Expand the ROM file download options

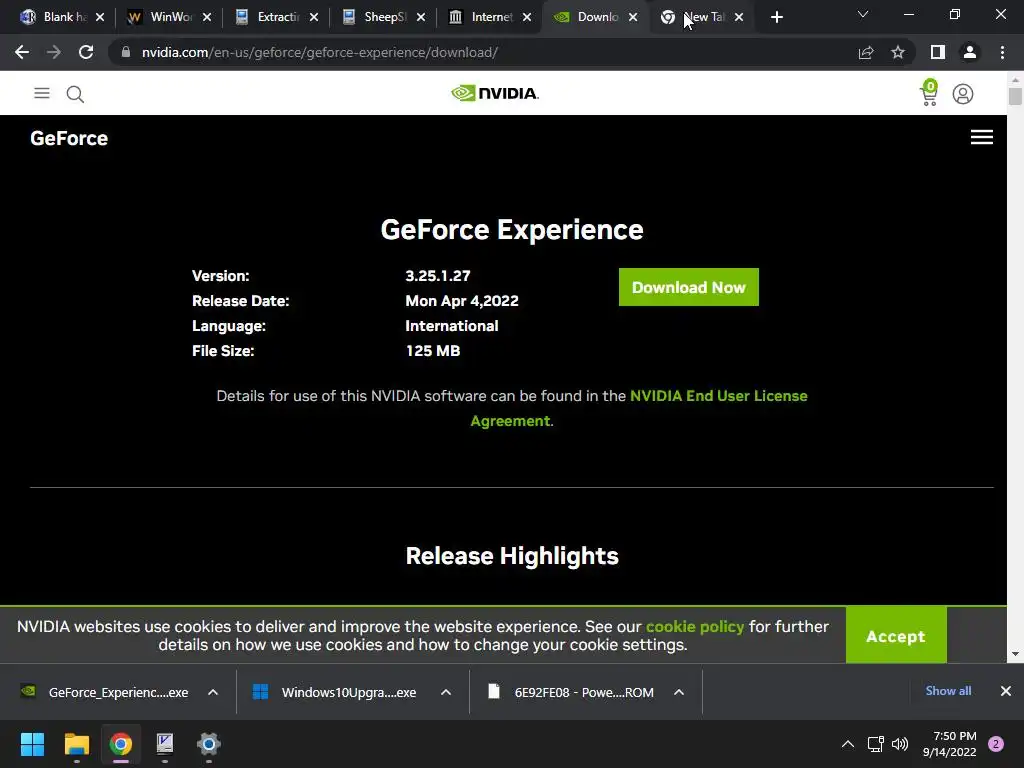679,692
